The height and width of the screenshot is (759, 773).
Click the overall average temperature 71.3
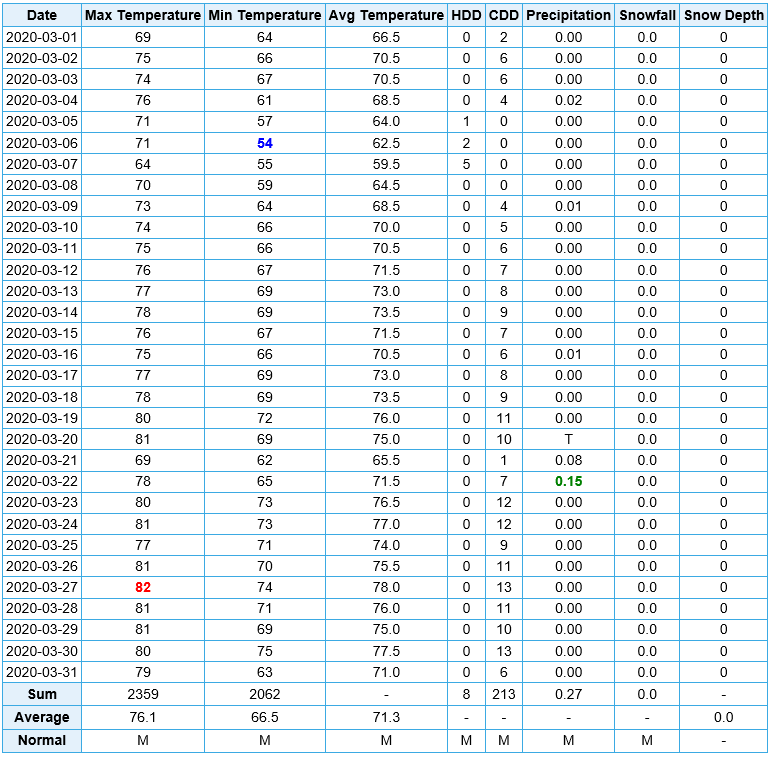click(x=386, y=718)
